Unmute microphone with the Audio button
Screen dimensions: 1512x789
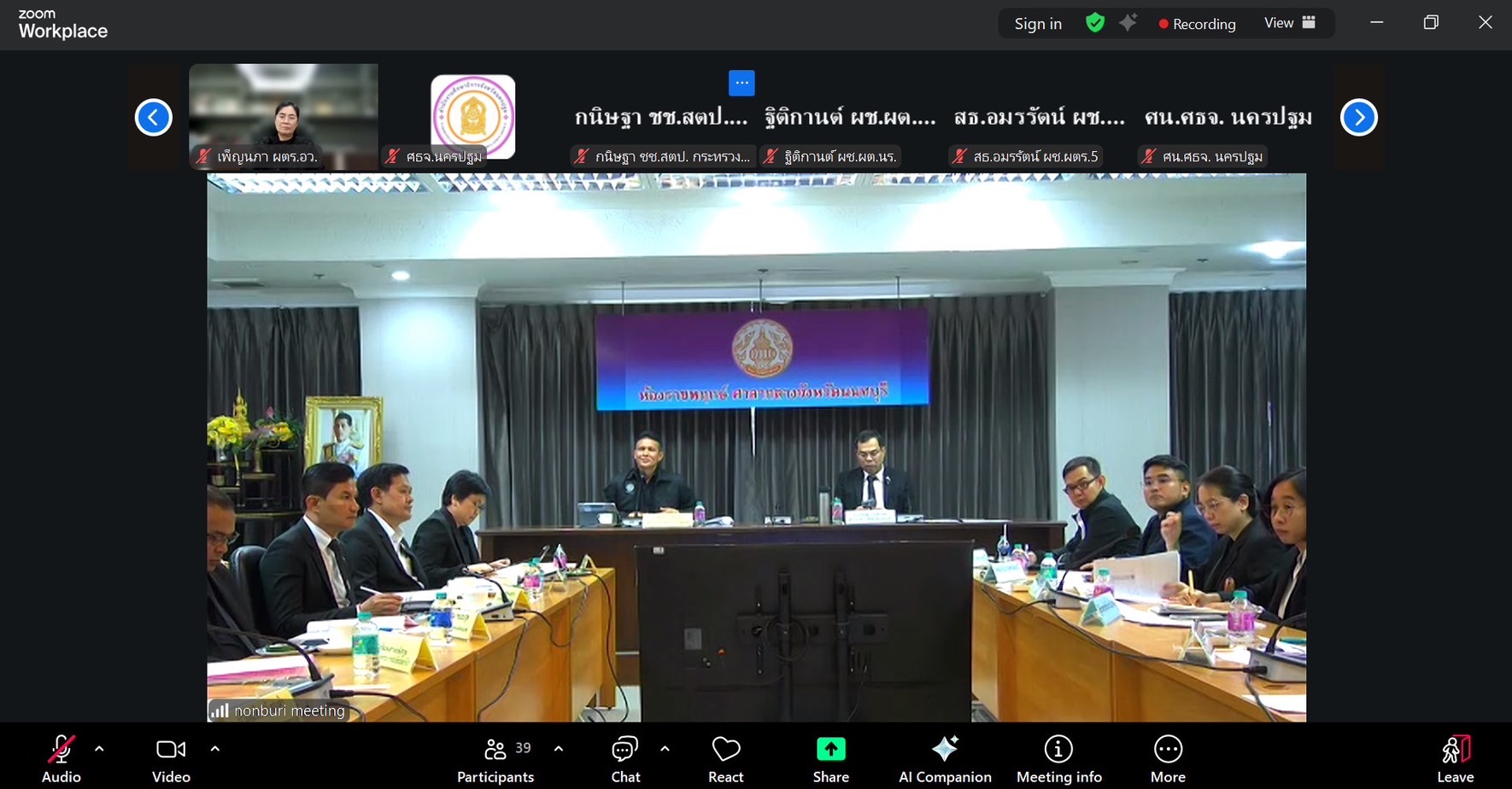pyautogui.click(x=61, y=758)
